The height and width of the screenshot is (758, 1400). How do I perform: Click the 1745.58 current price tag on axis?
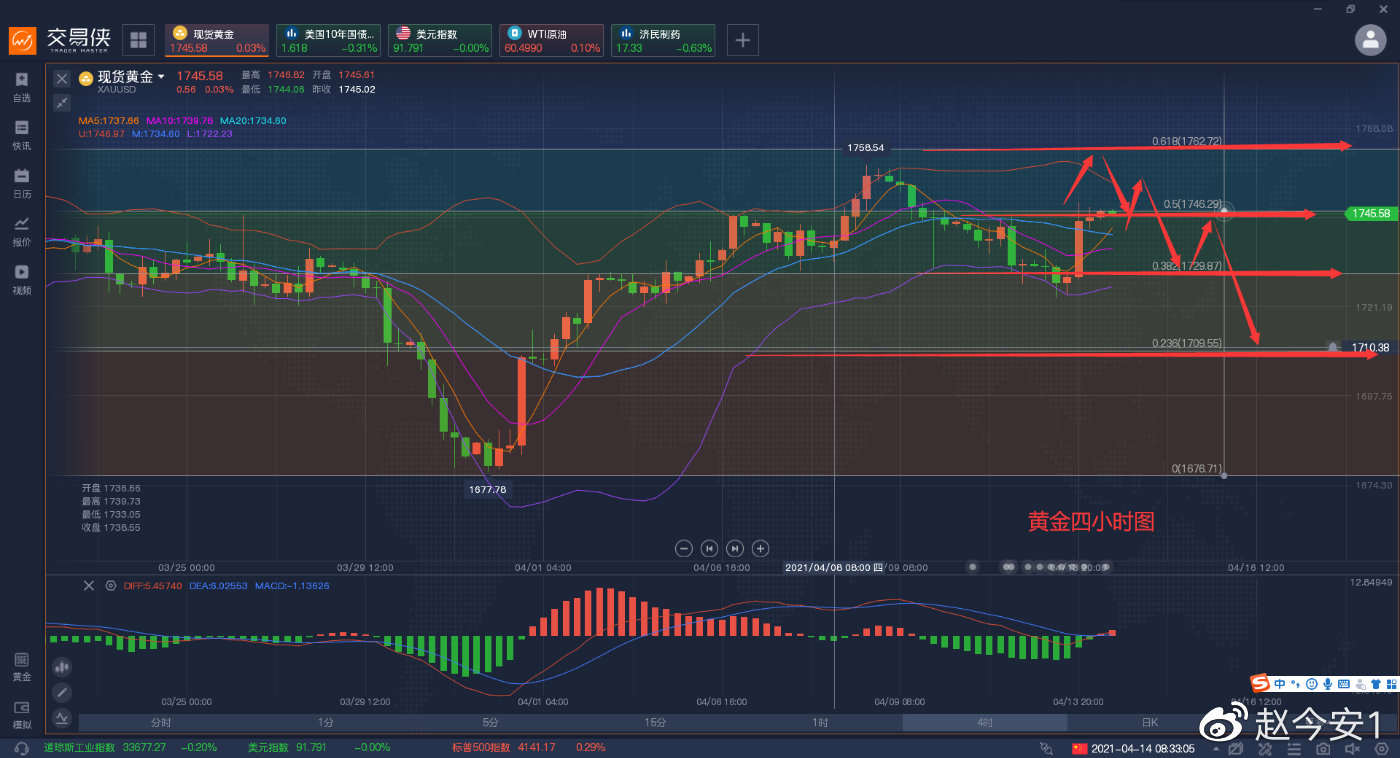1370,213
